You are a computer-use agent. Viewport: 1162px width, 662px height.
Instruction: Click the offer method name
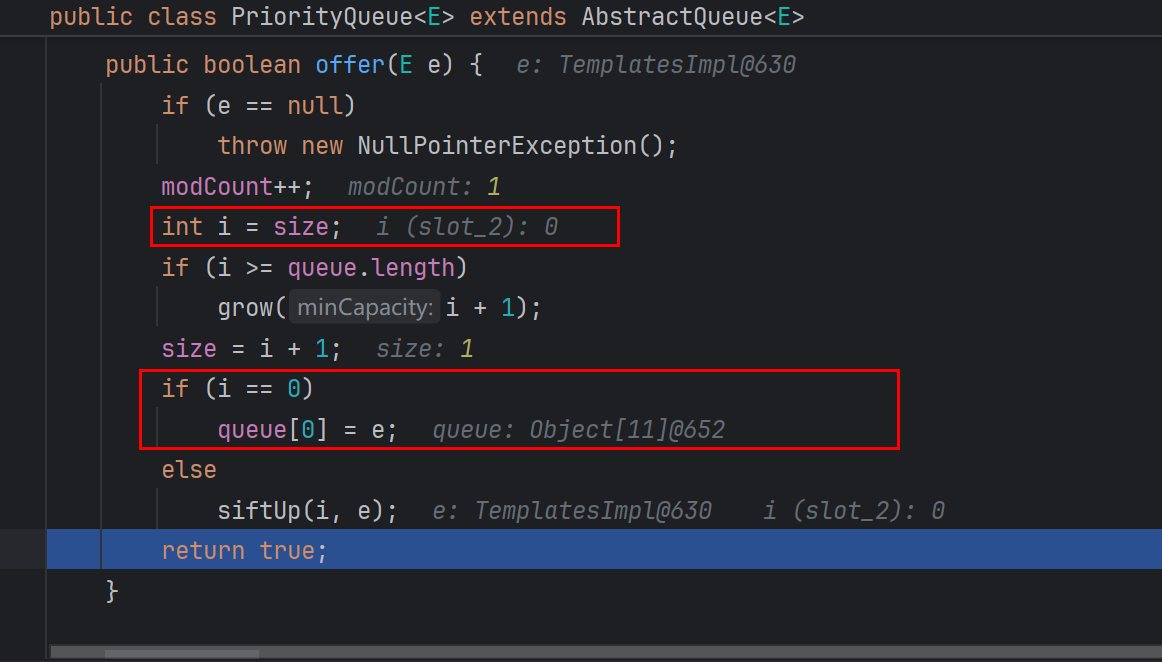pos(350,65)
